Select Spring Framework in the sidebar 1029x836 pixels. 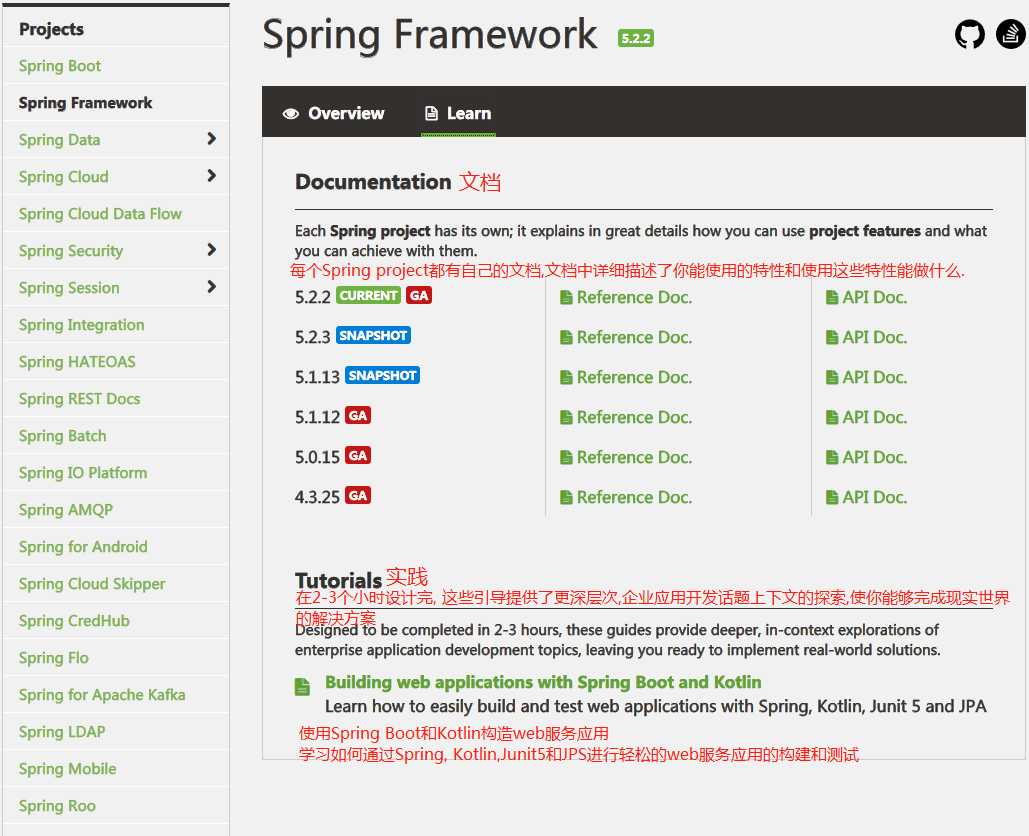(85, 103)
